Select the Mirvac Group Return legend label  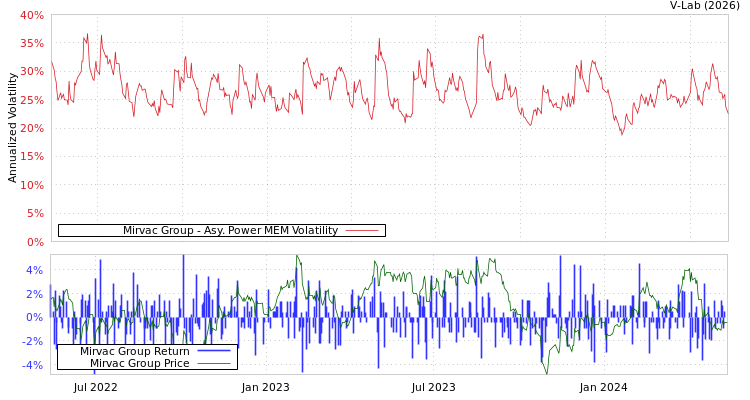(135, 351)
